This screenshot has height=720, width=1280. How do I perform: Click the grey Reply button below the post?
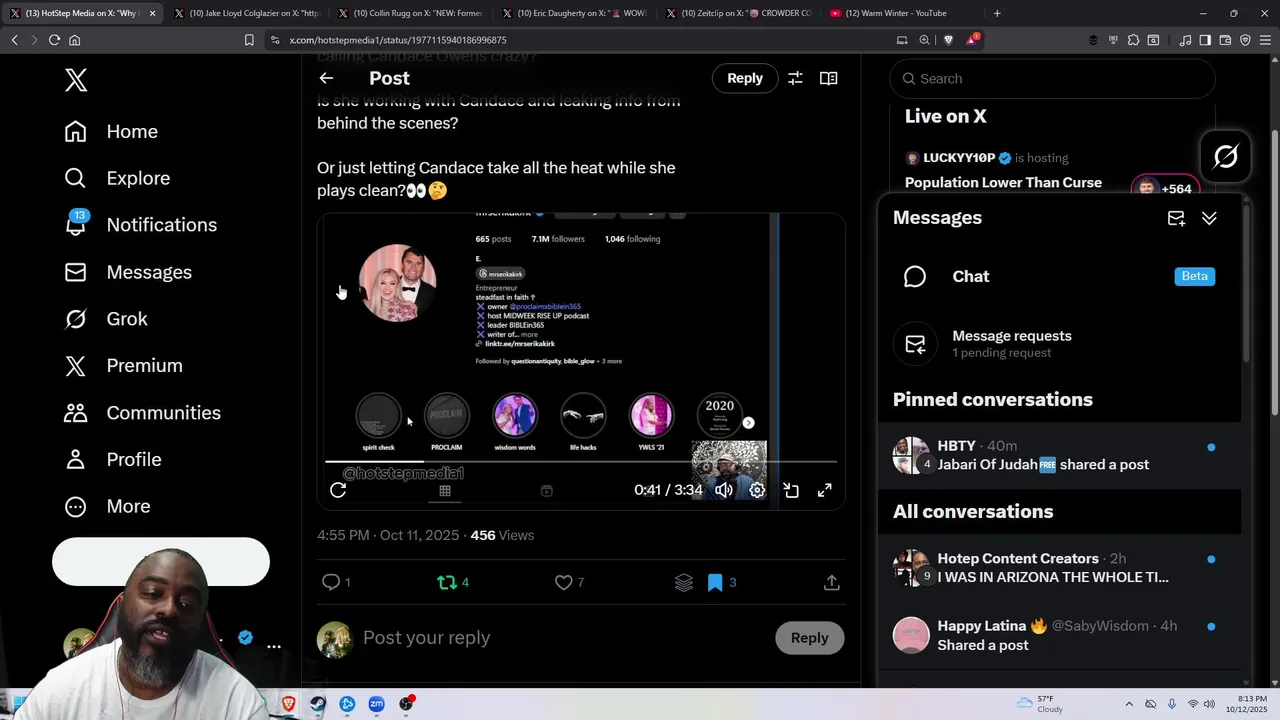810,638
